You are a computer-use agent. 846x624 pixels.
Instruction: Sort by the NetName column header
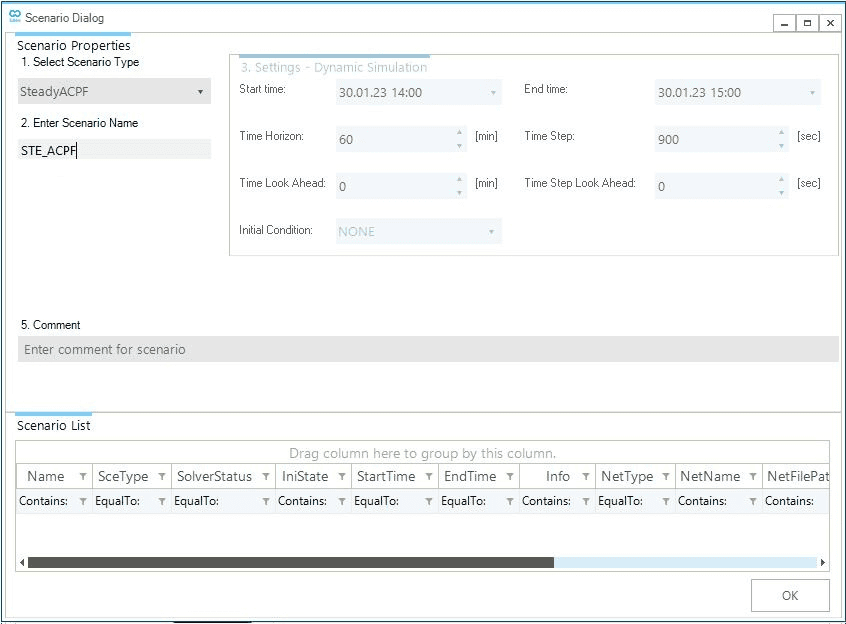pyautogui.click(x=709, y=477)
